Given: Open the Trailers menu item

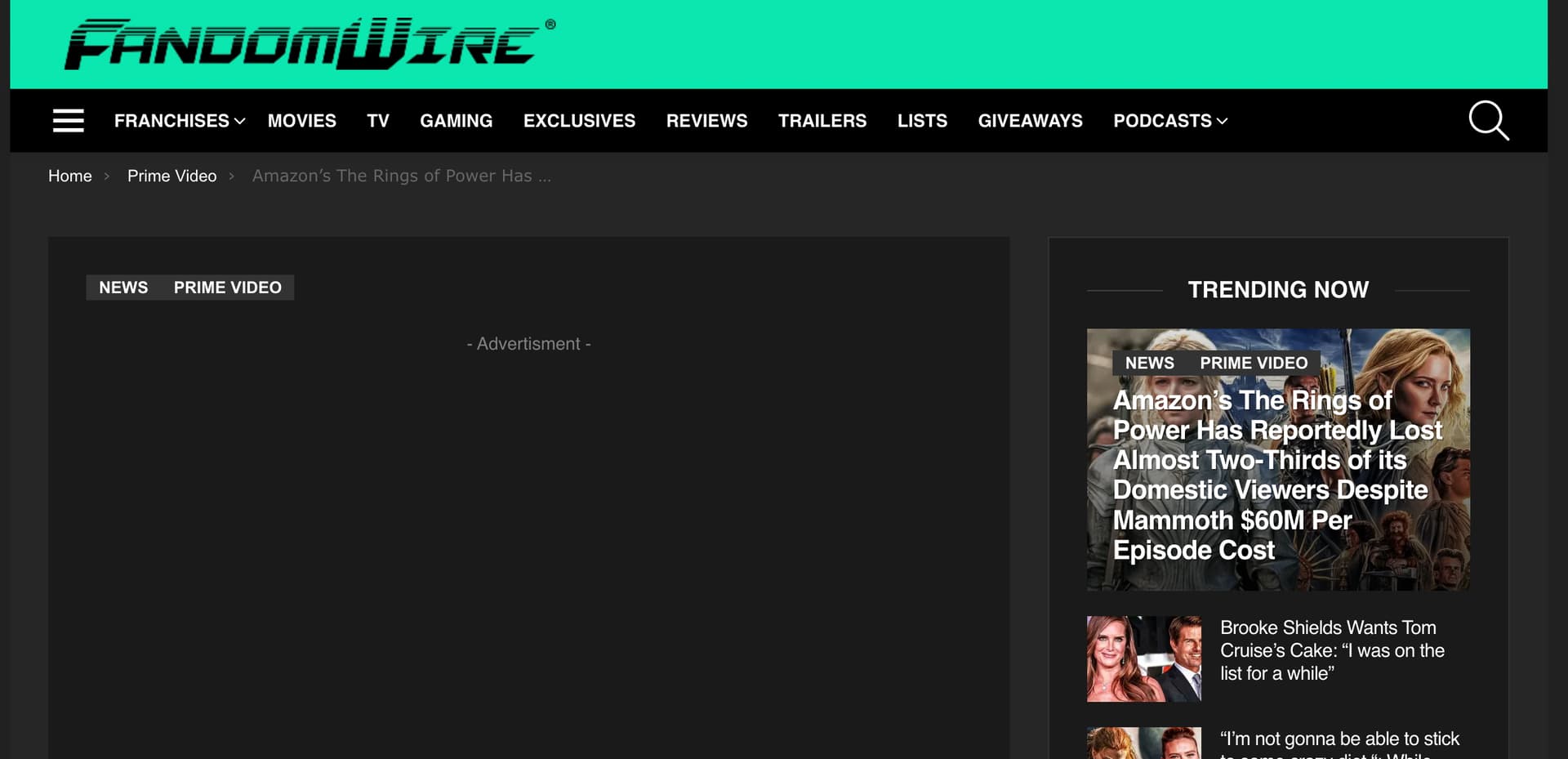Looking at the screenshot, I should click(x=822, y=121).
